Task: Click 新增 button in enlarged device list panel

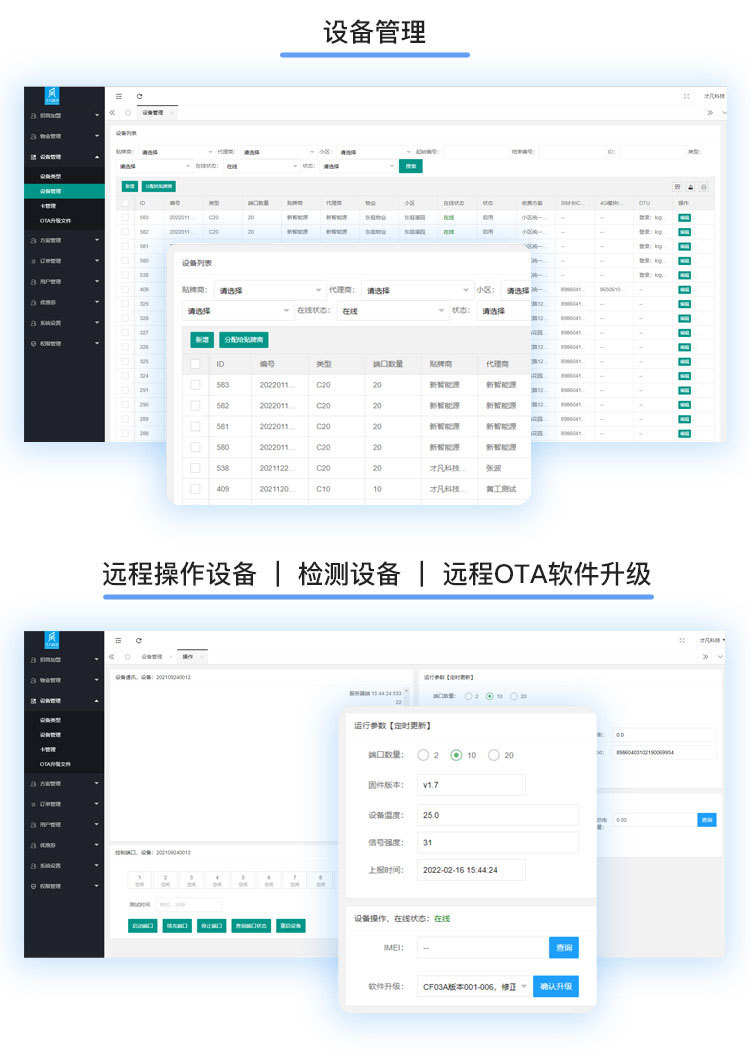Action: coord(202,339)
